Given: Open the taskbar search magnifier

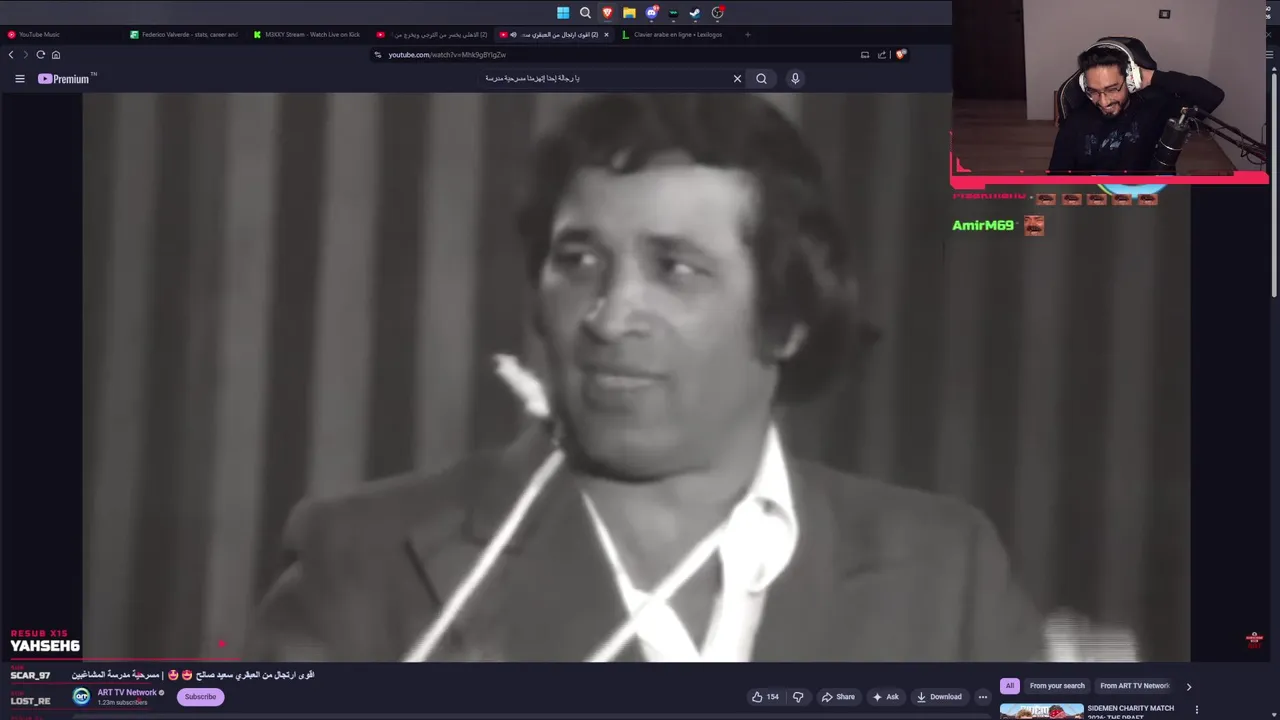Looking at the screenshot, I should pyautogui.click(x=585, y=13).
